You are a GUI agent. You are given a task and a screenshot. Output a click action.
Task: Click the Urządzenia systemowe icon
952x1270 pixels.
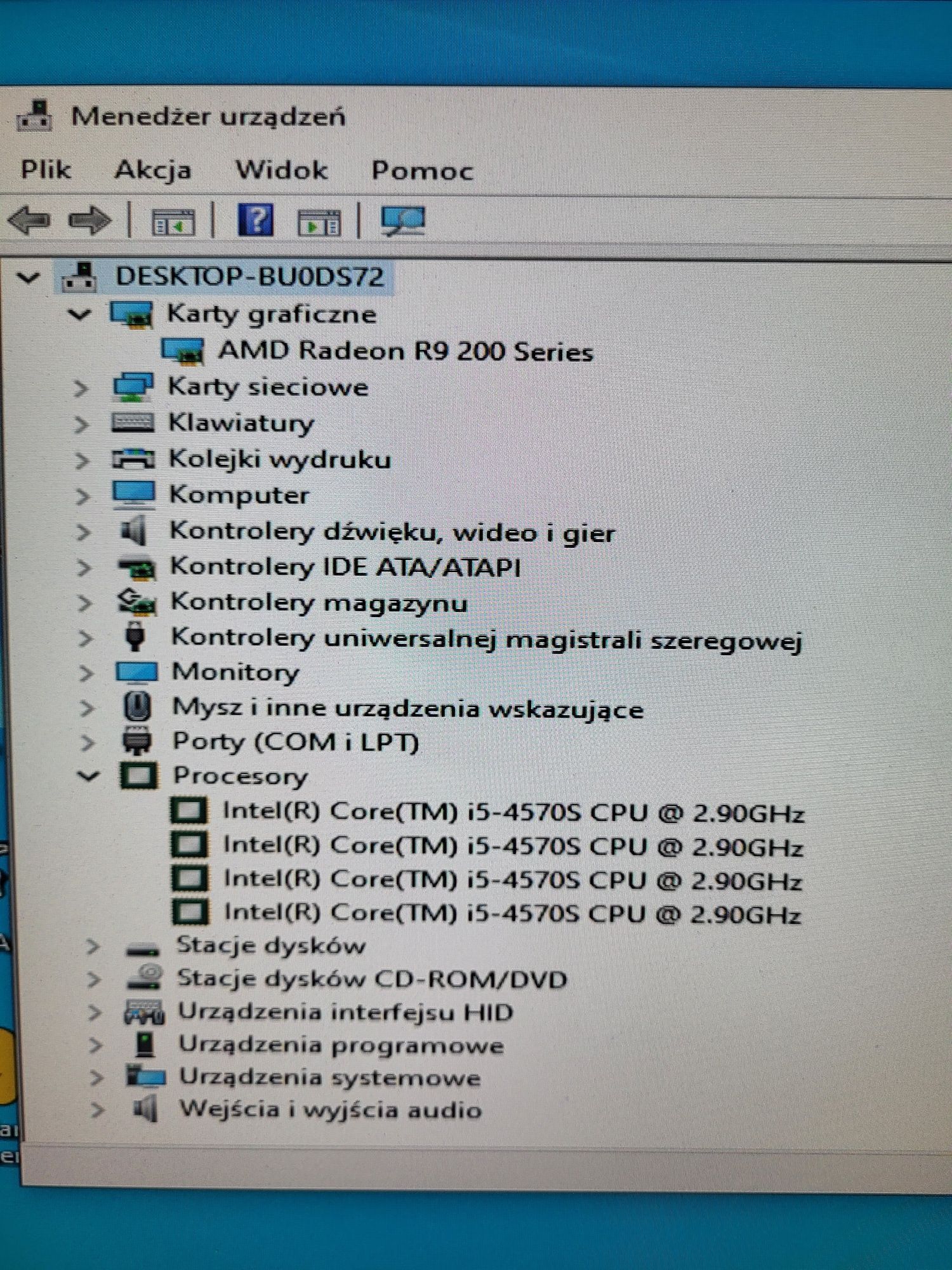click(x=145, y=1076)
